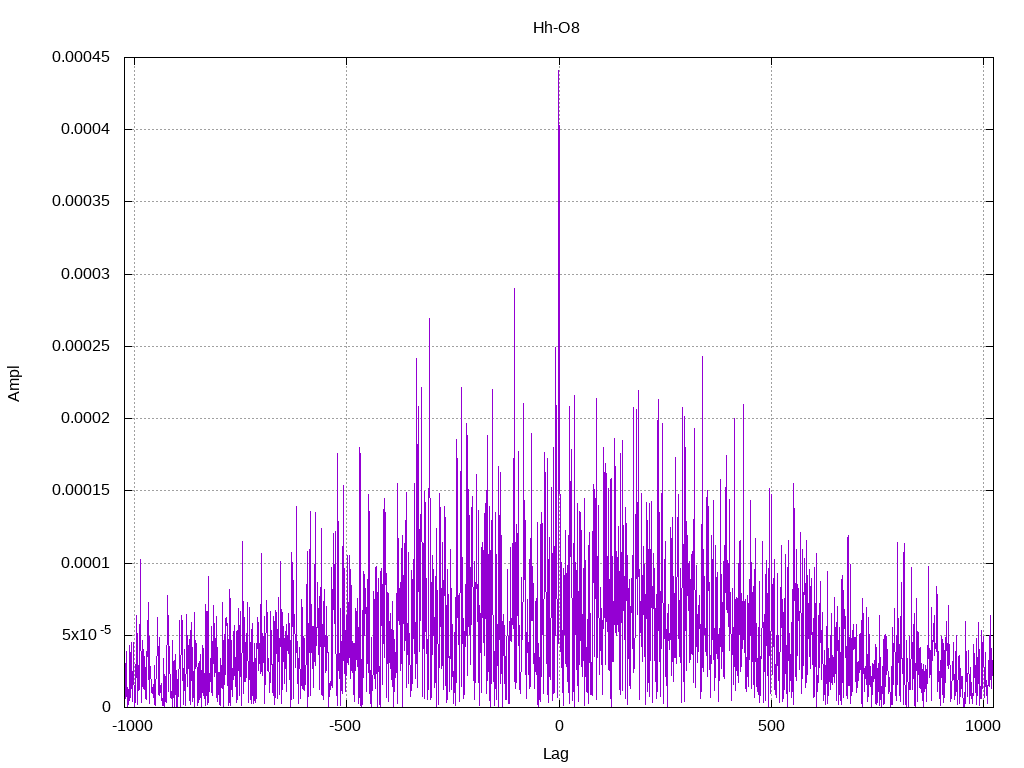Click y-axis tick label 0.00025
Viewport: 1024px width, 768px height.
pyautogui.click(x=81, y=345)
